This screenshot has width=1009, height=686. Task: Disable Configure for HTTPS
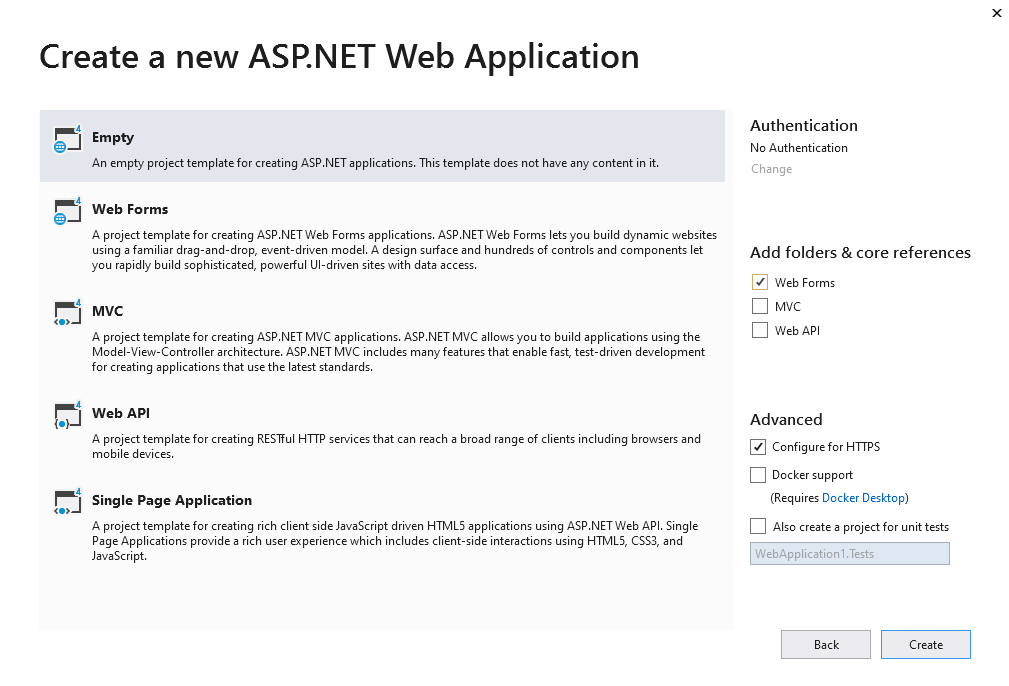coord(758,446)
